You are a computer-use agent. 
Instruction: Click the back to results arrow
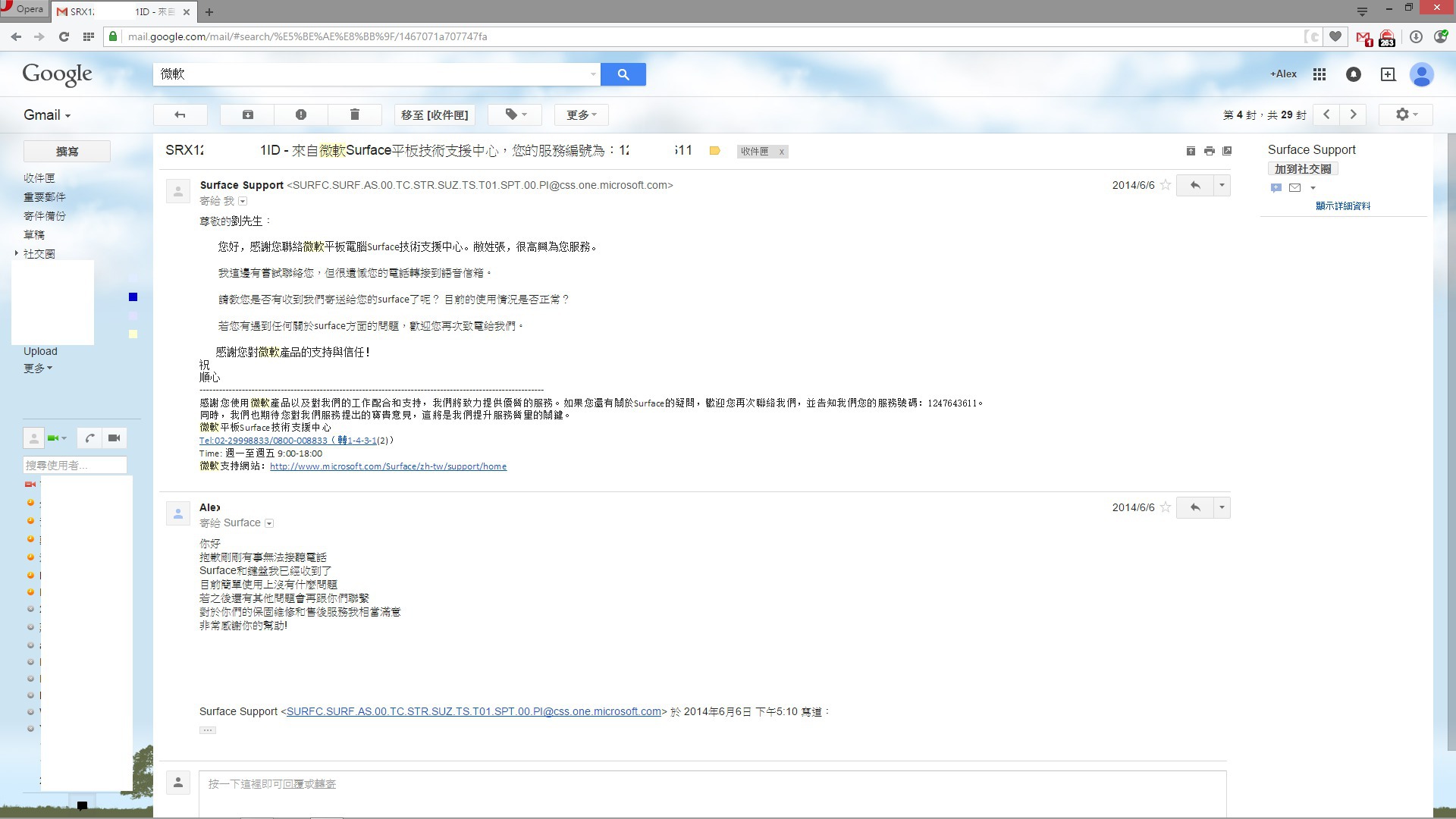180,115
